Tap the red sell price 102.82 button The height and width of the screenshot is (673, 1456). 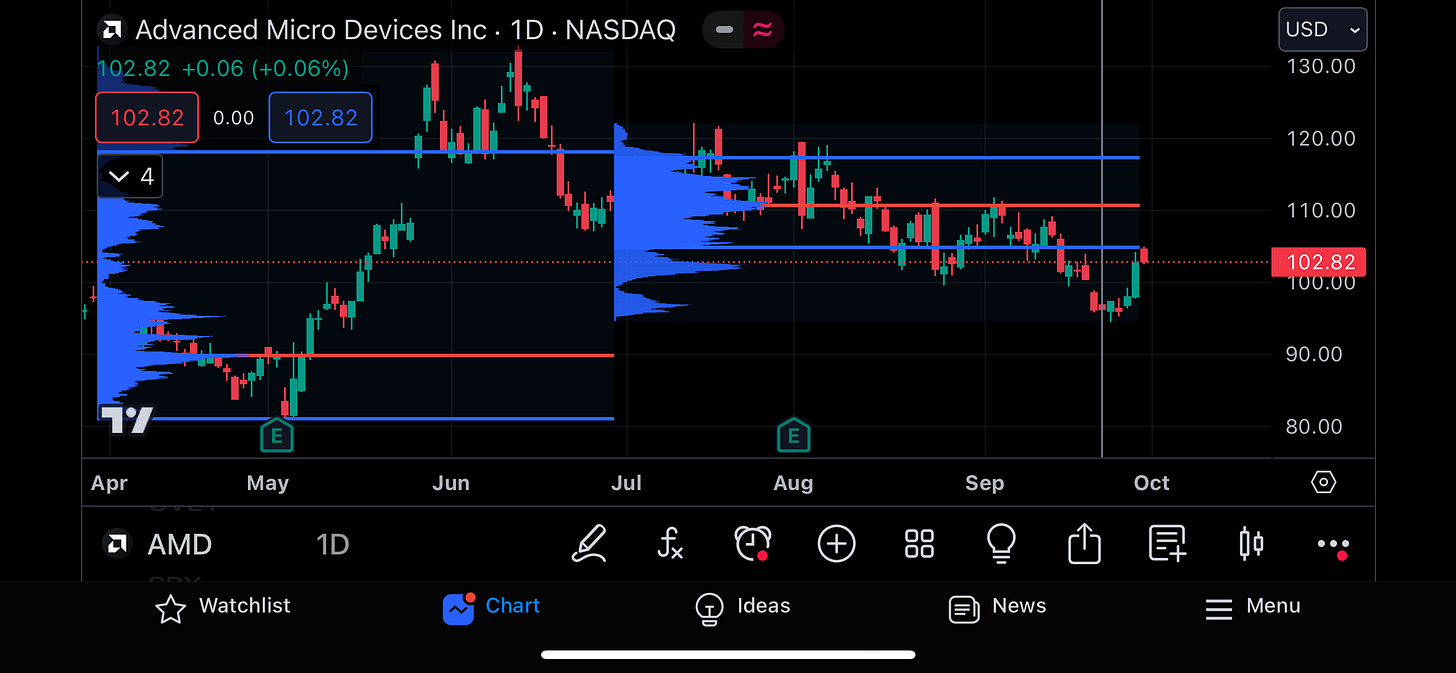pyautogui.click(x=147, y=118)
